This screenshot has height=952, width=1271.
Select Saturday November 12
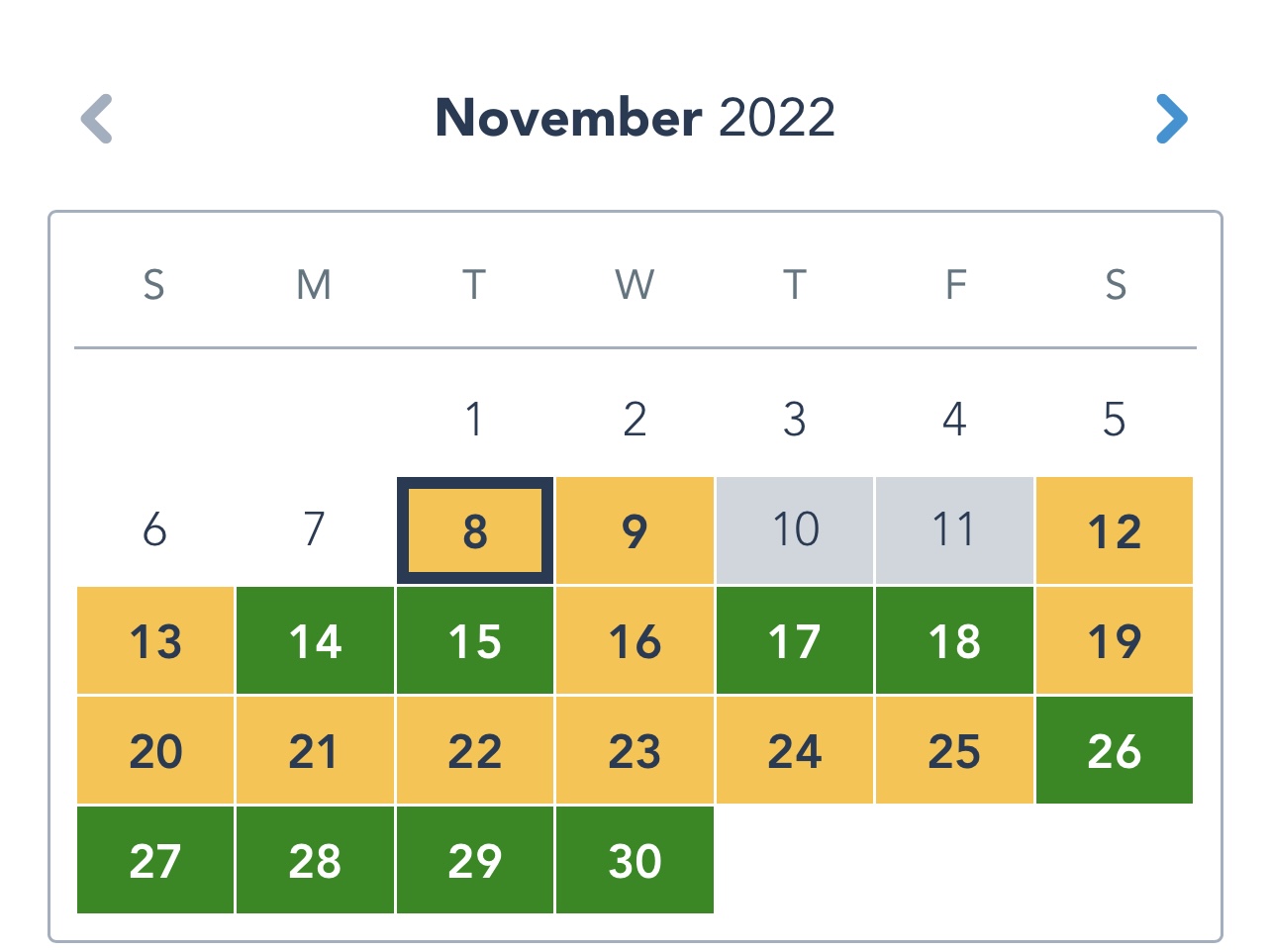[x=1115, y=530]
